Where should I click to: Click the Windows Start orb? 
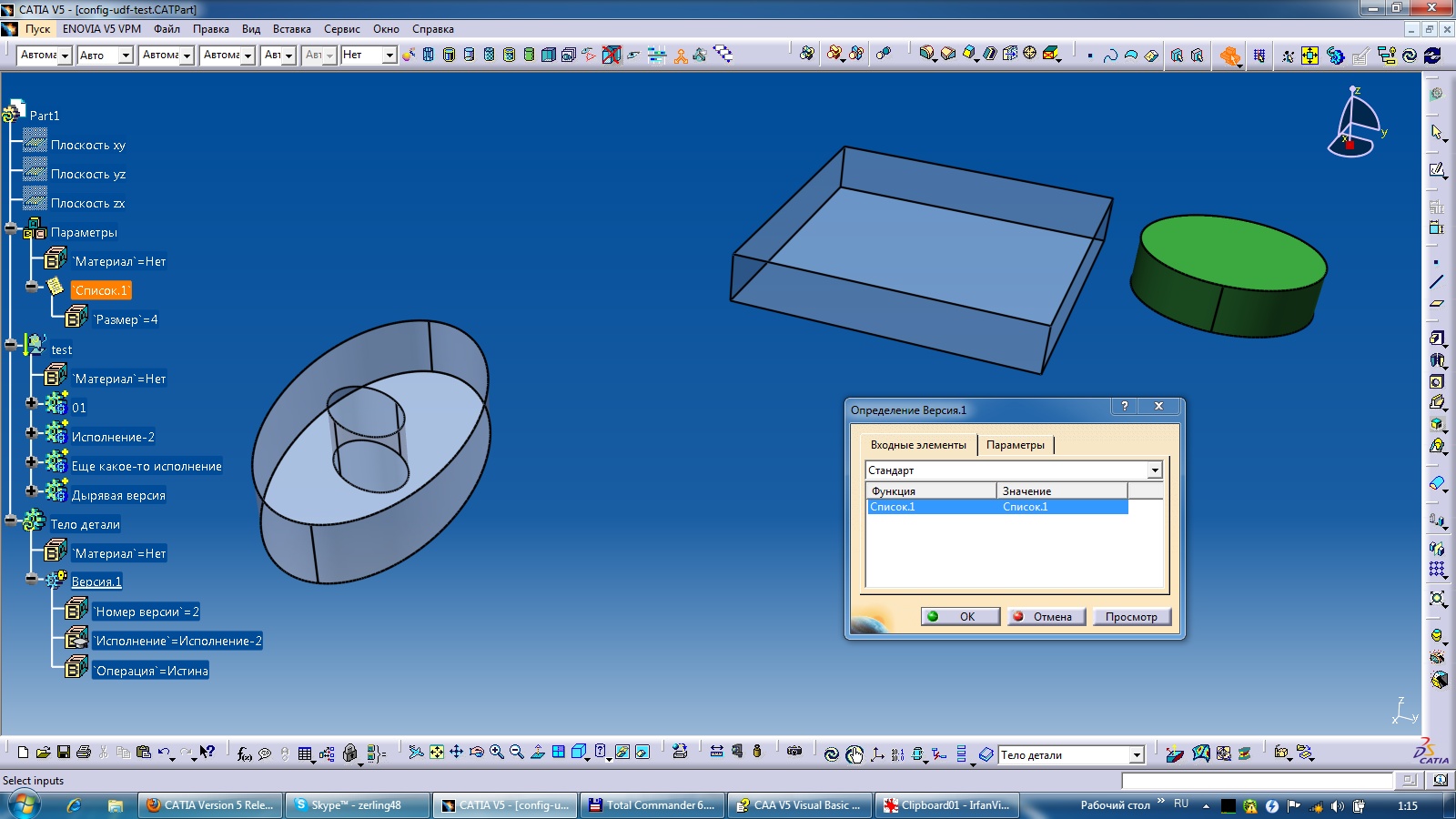[23, 805]
